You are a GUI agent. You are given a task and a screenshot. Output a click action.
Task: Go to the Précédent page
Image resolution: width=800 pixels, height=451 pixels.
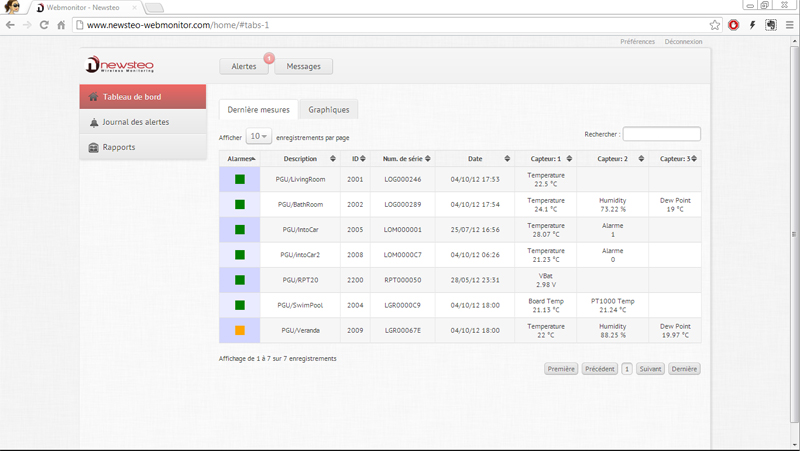pos(600,369)
